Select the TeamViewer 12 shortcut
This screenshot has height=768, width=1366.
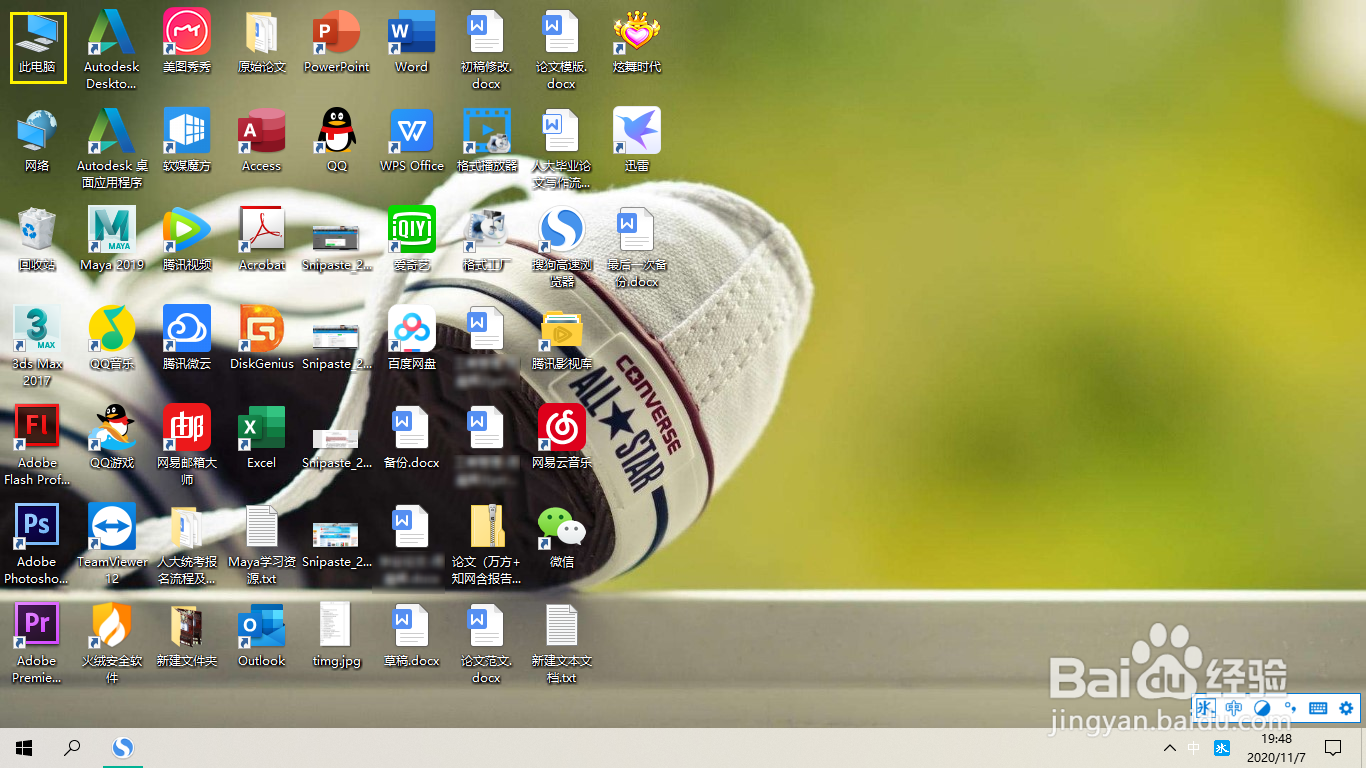tap(112, 544)
